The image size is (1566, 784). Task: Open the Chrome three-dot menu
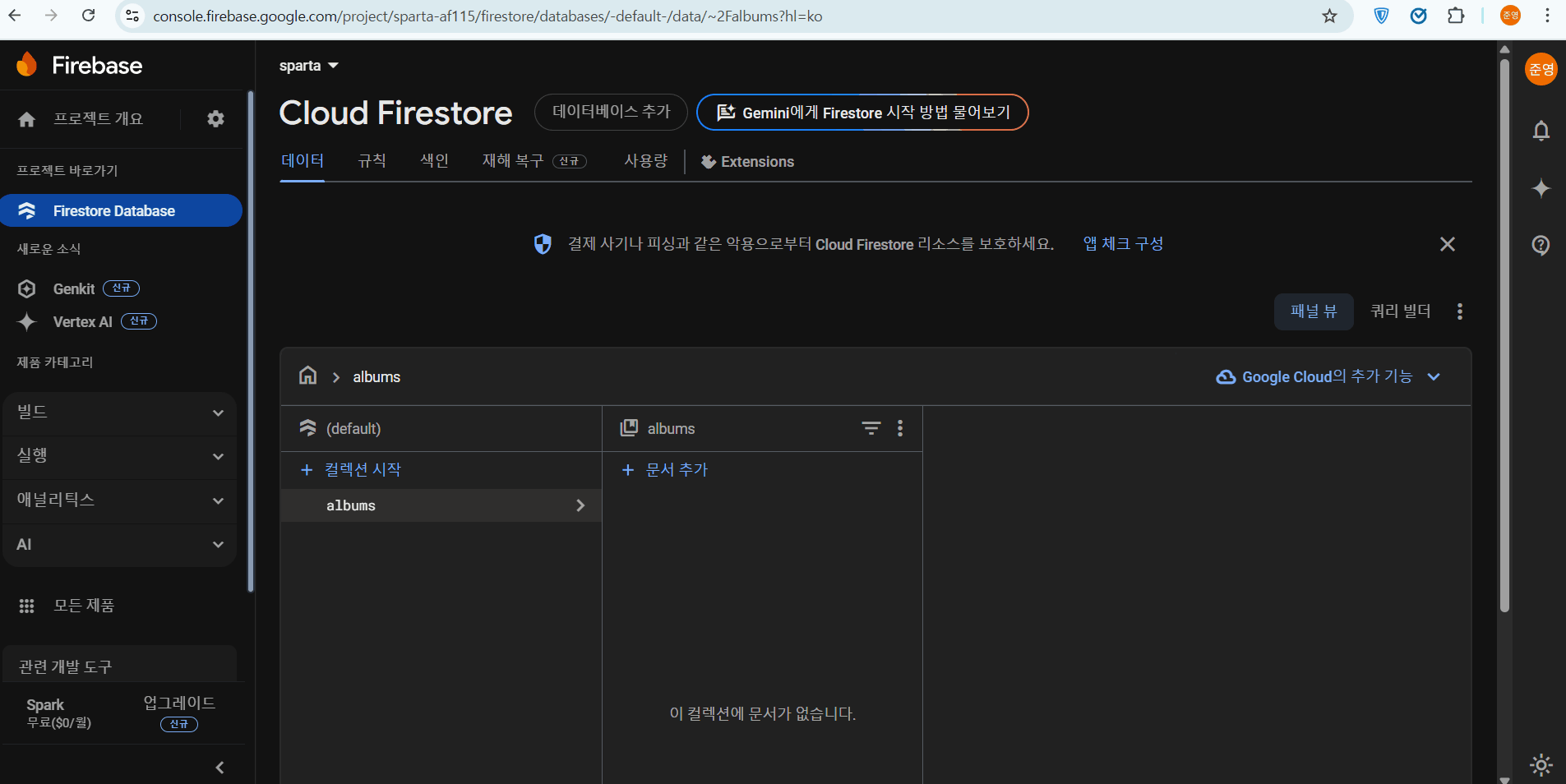click(x=1547, y=16)
